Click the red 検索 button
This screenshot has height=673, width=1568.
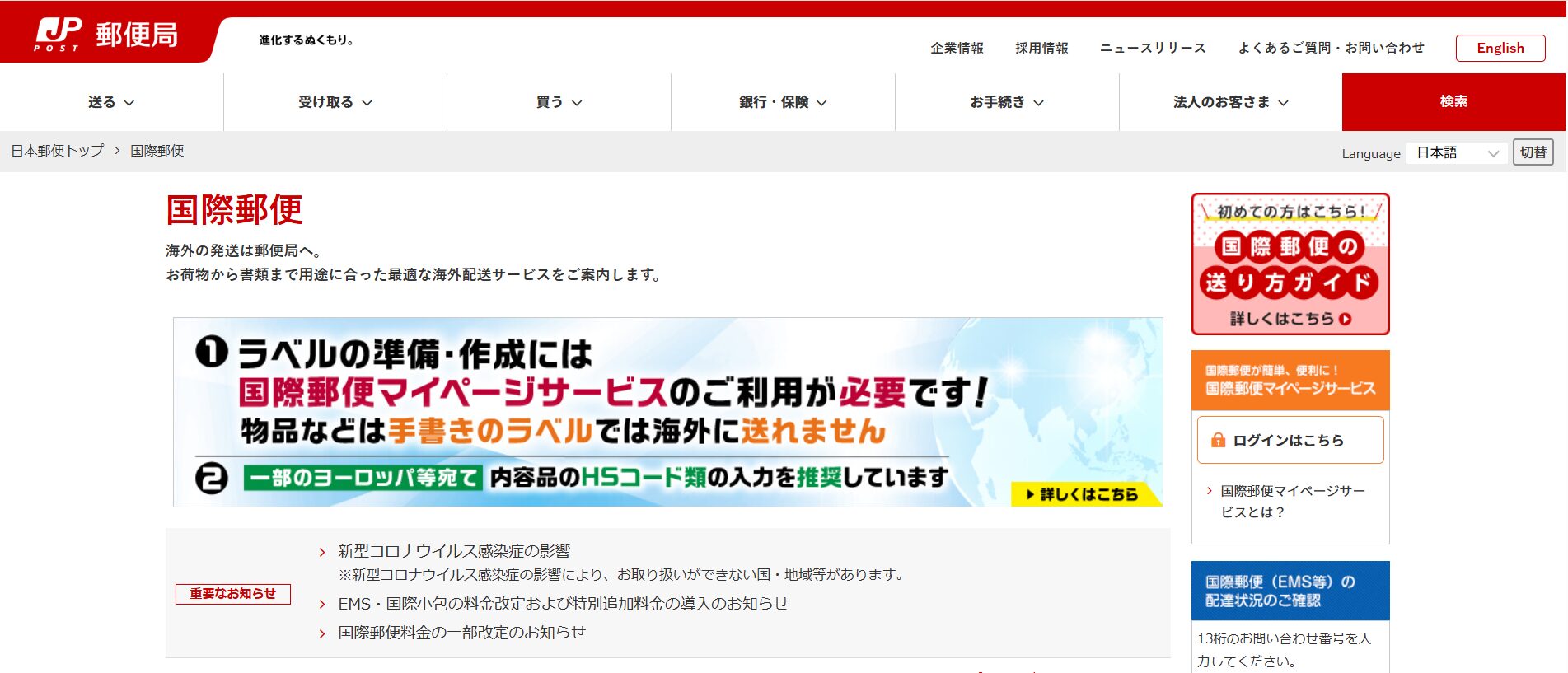coord(1453,102)
